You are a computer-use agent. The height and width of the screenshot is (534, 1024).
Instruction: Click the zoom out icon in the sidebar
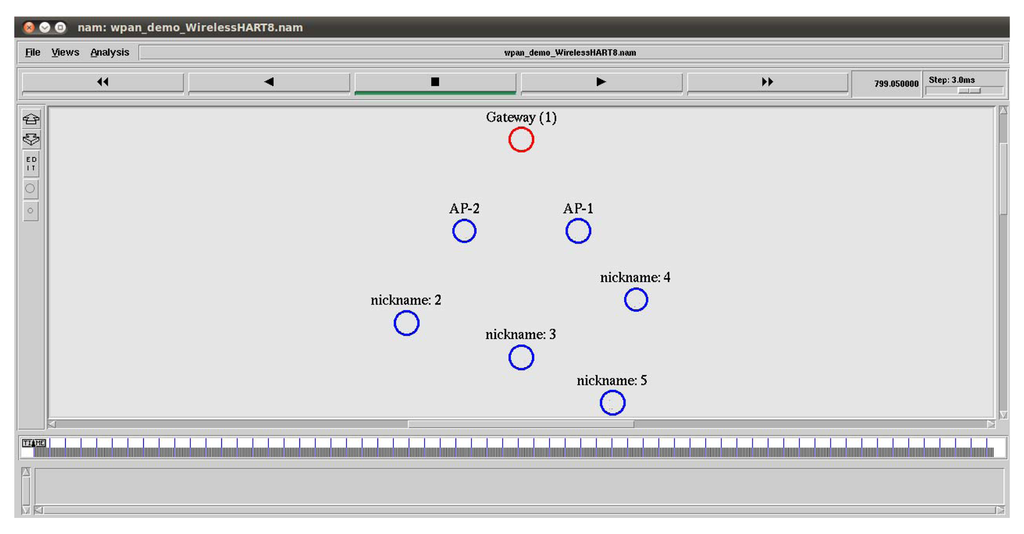pos(31,140)
